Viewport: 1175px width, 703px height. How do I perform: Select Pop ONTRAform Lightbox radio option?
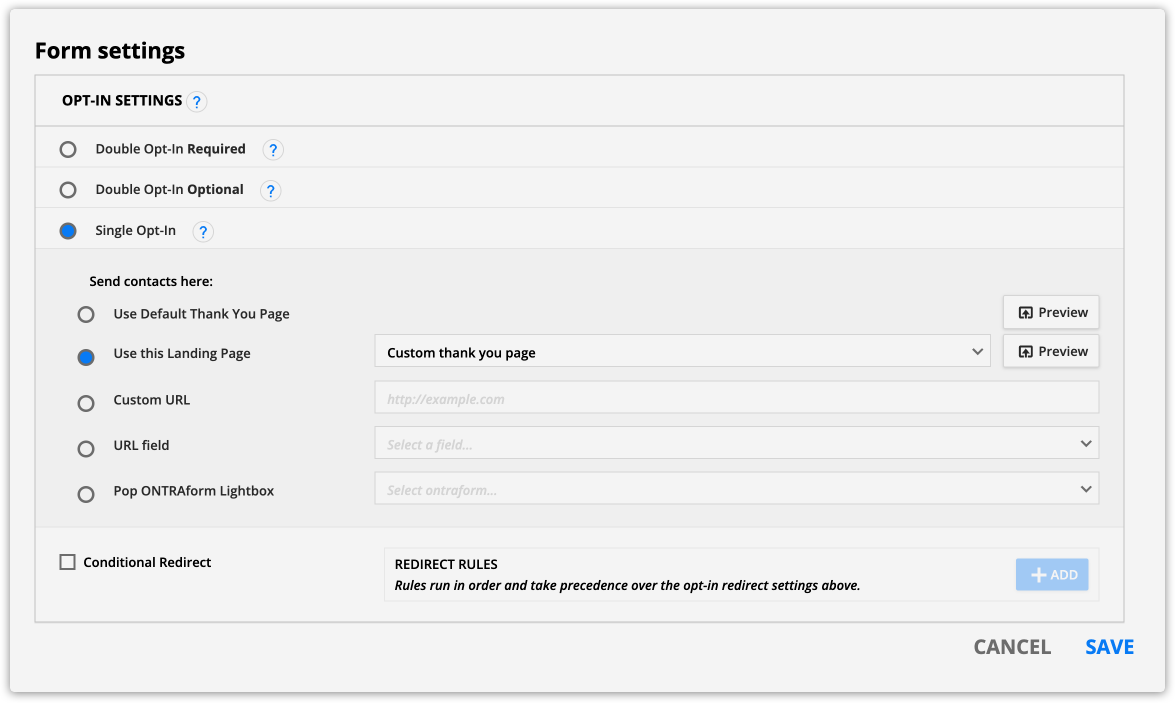86,494
